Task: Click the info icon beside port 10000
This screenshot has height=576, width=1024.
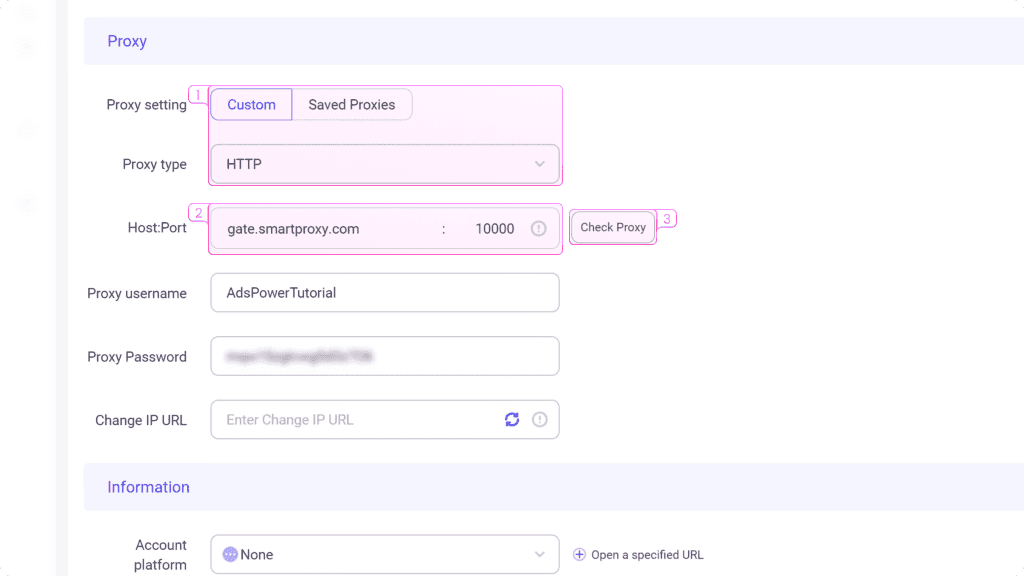Action: coord(539,229)
